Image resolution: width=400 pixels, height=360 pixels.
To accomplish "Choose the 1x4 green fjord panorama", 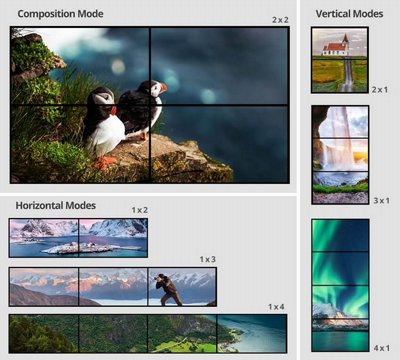I will [148, 333].
